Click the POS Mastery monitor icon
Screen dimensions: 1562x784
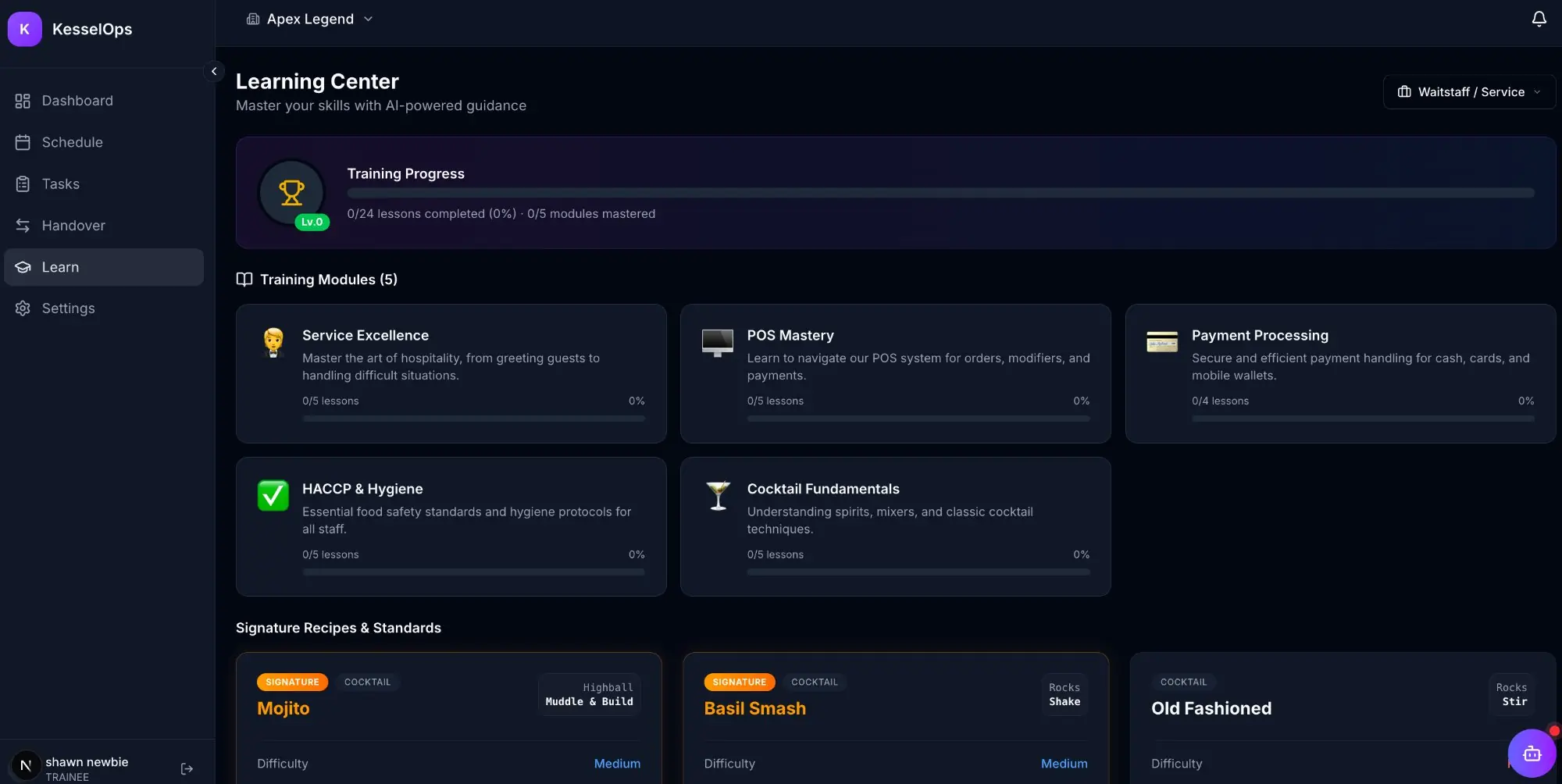(718, 342)
